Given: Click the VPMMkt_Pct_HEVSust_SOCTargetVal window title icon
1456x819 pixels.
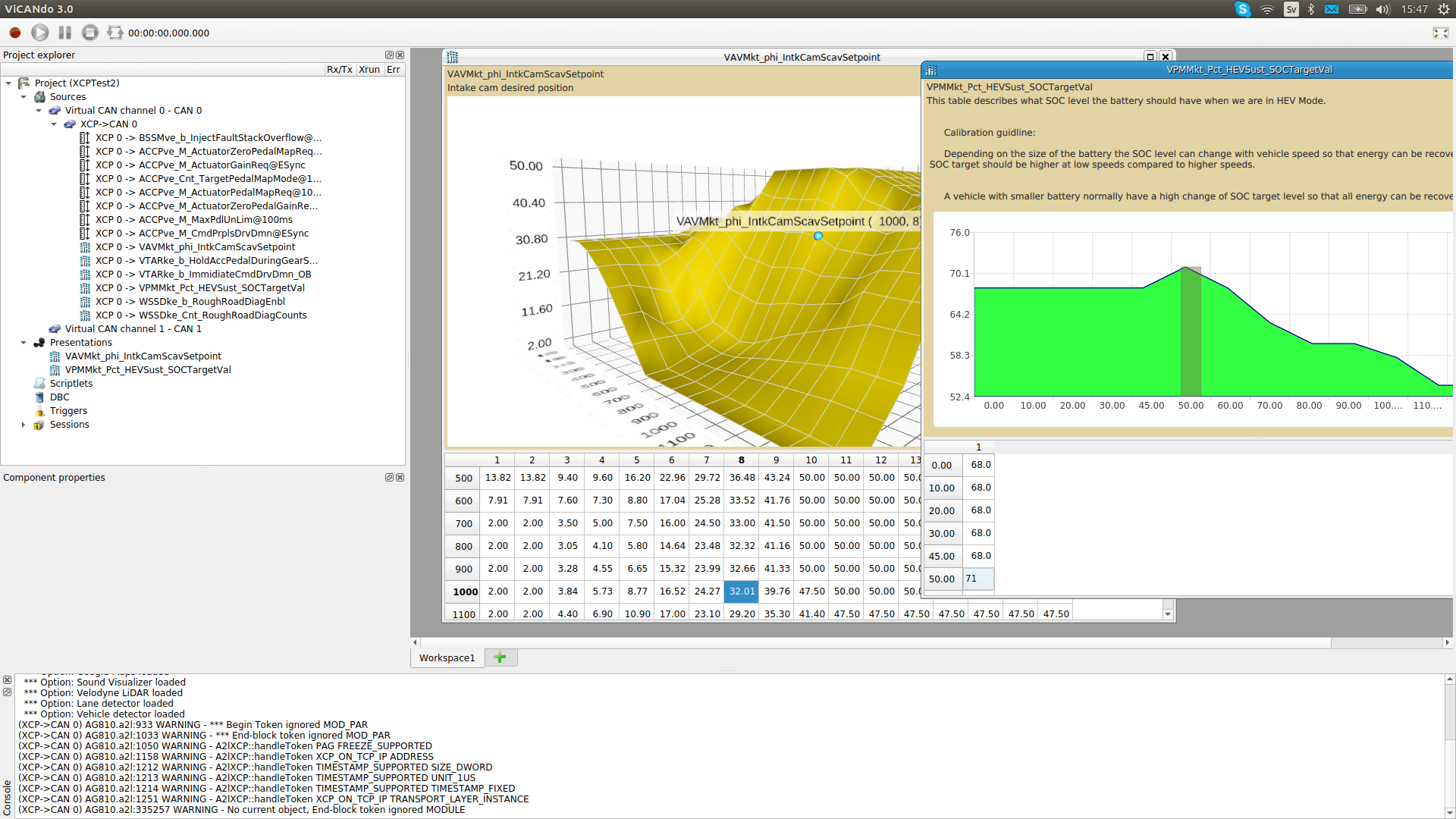Looking at the screenshot, I should 931,70.
